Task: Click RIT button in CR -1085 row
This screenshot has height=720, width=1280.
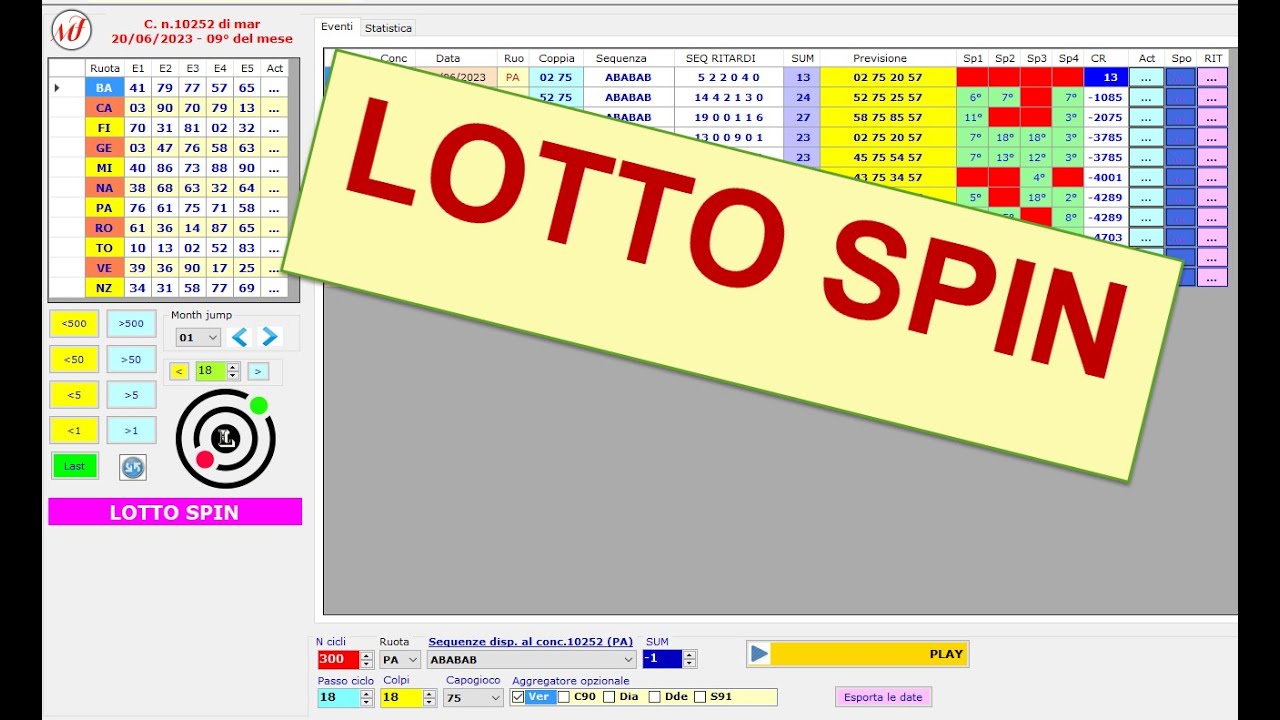Action: (x=1213, y=97)
